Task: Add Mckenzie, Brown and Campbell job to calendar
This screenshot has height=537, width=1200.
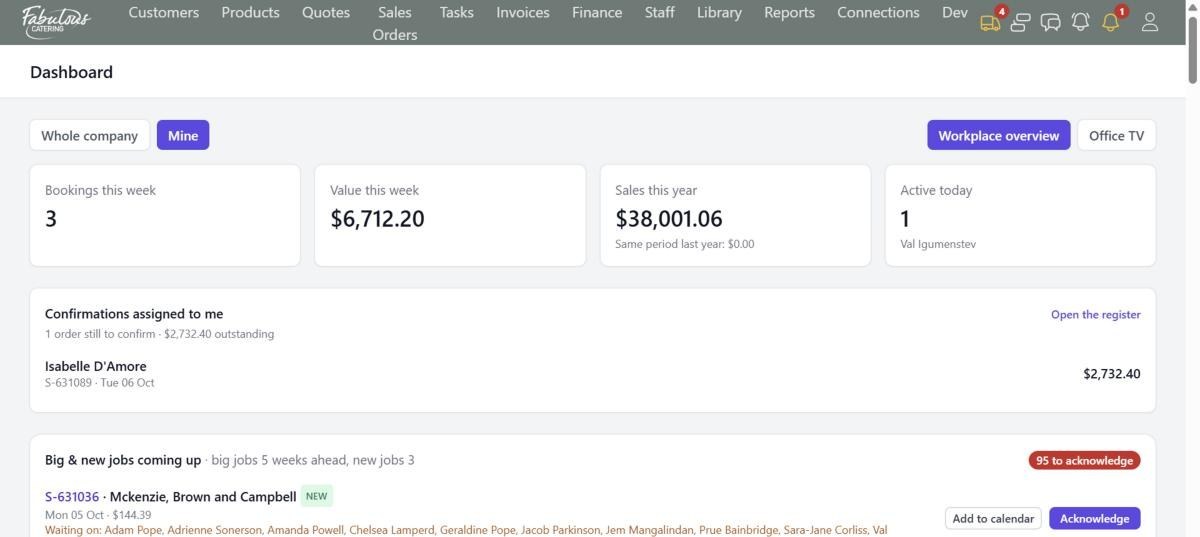Action: (993, 518)
